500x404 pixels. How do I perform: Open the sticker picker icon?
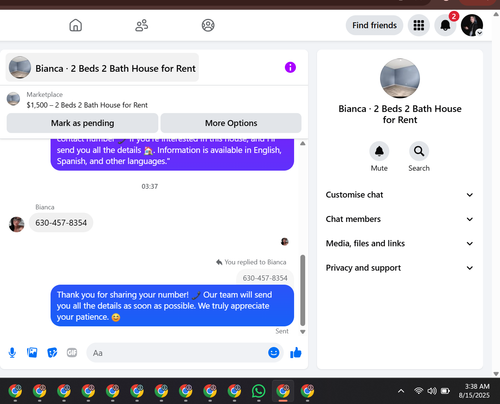tap(52, 353)
